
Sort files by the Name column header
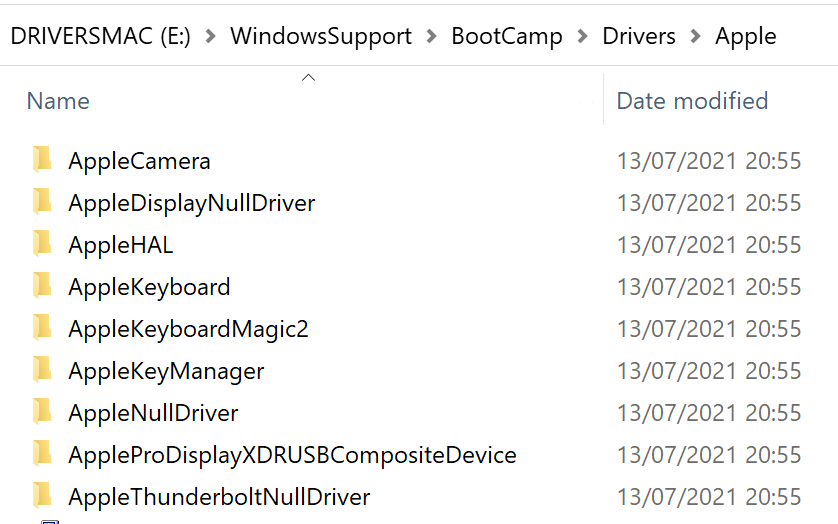(58, 101)
